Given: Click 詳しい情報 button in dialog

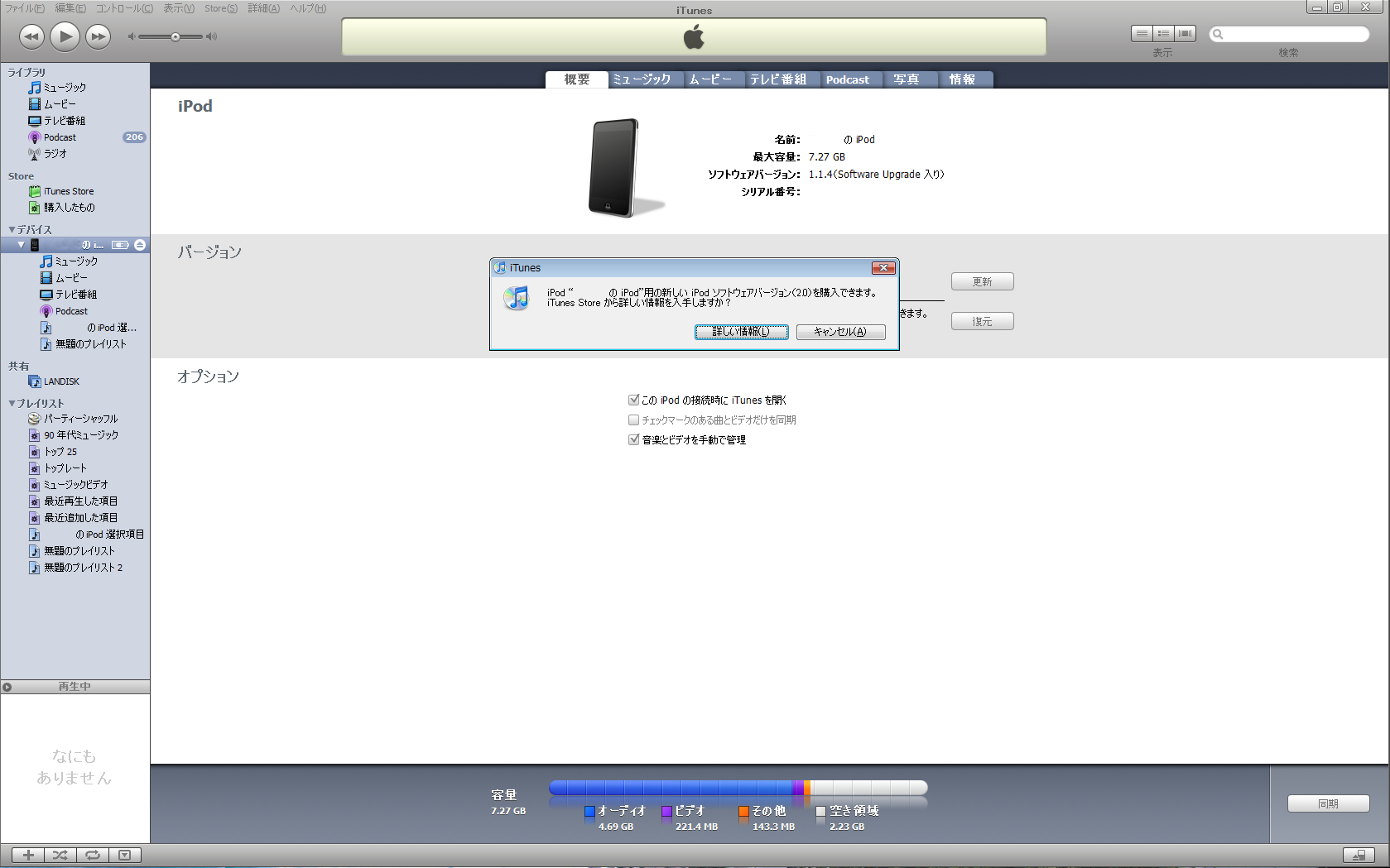Looking at the screenshot, I should coord(741,332).
